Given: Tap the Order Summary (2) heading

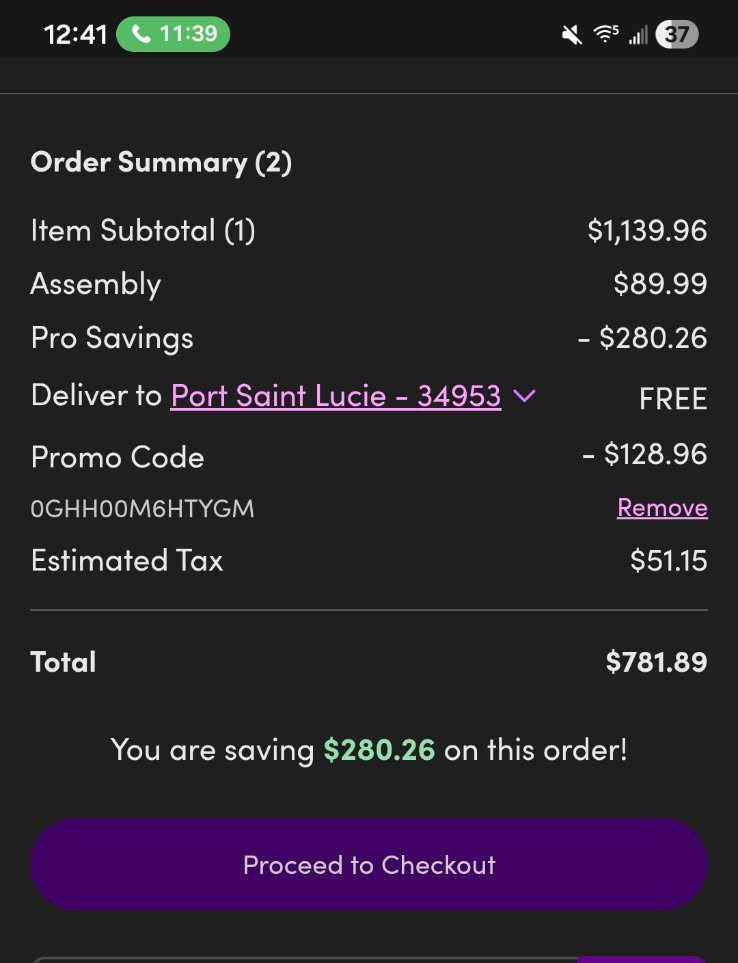Looking at the screenshot, I should [x=161, y=162].
